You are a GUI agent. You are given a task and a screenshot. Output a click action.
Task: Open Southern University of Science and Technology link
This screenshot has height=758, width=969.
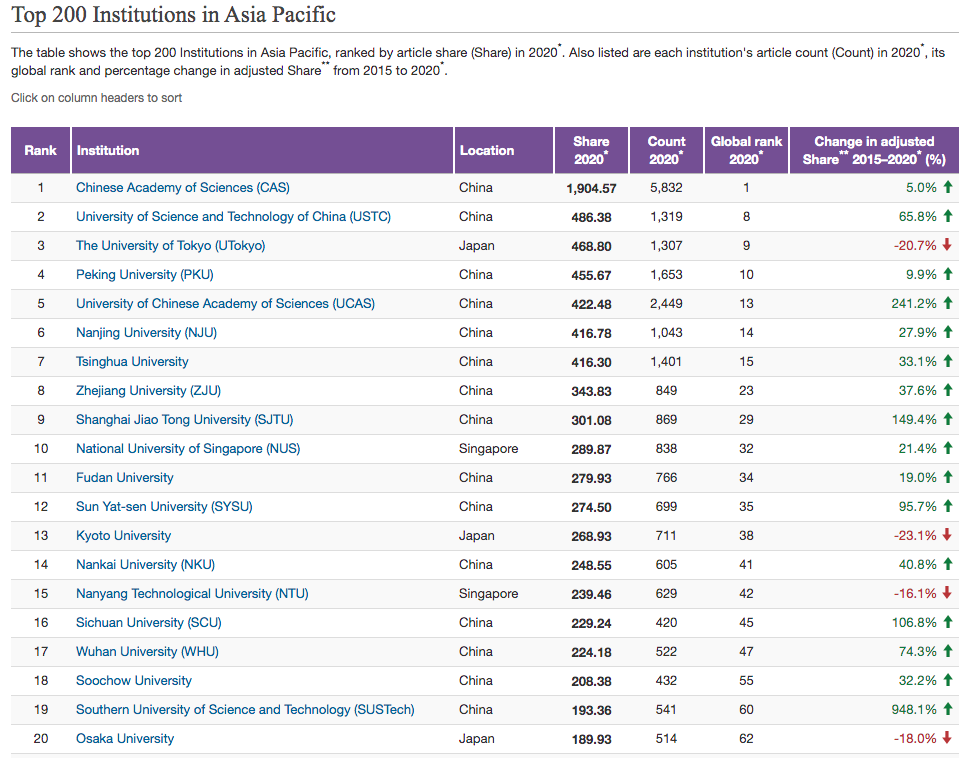pos(245,709)
